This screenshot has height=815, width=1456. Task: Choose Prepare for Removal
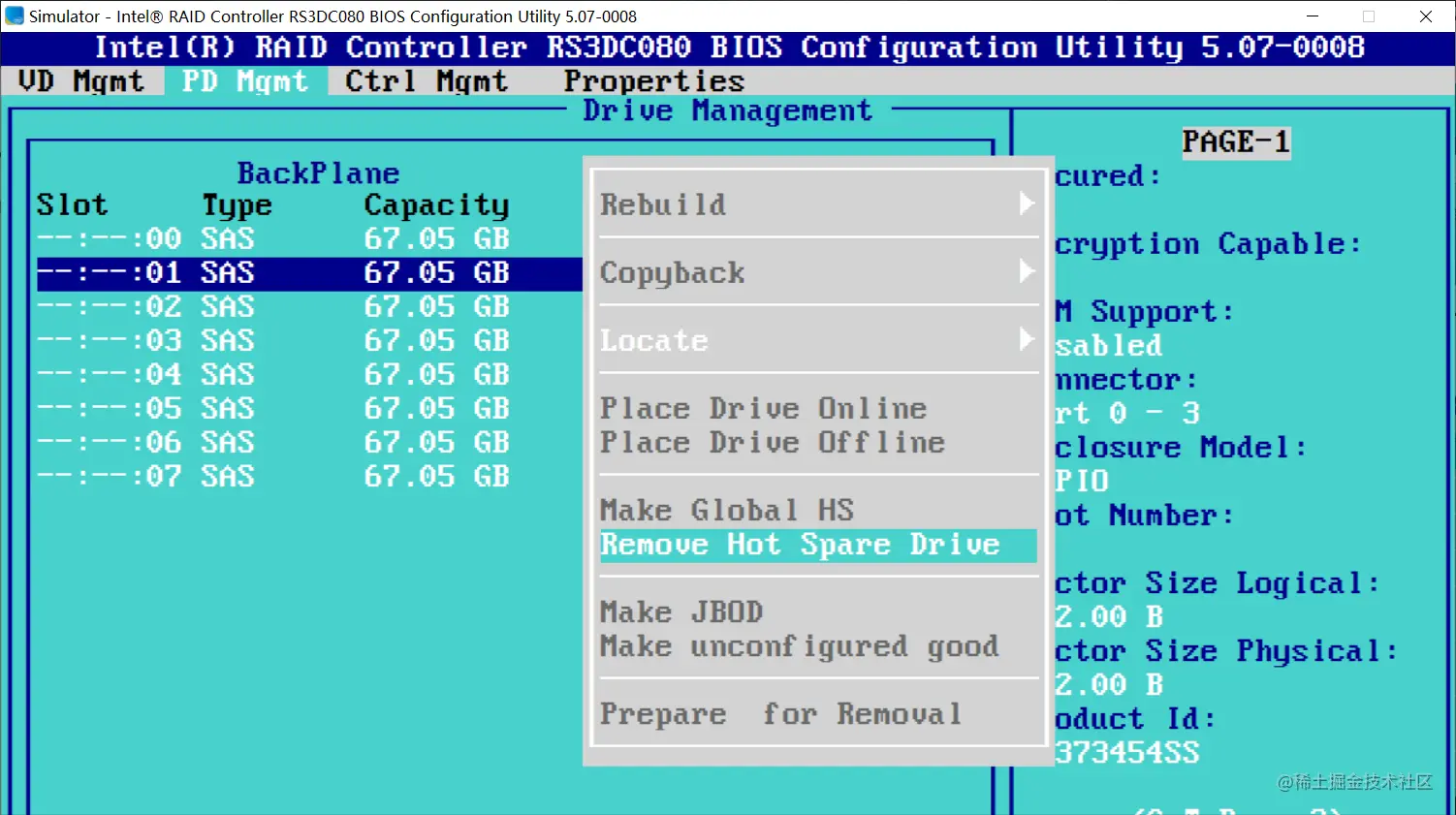coord(781,714)
